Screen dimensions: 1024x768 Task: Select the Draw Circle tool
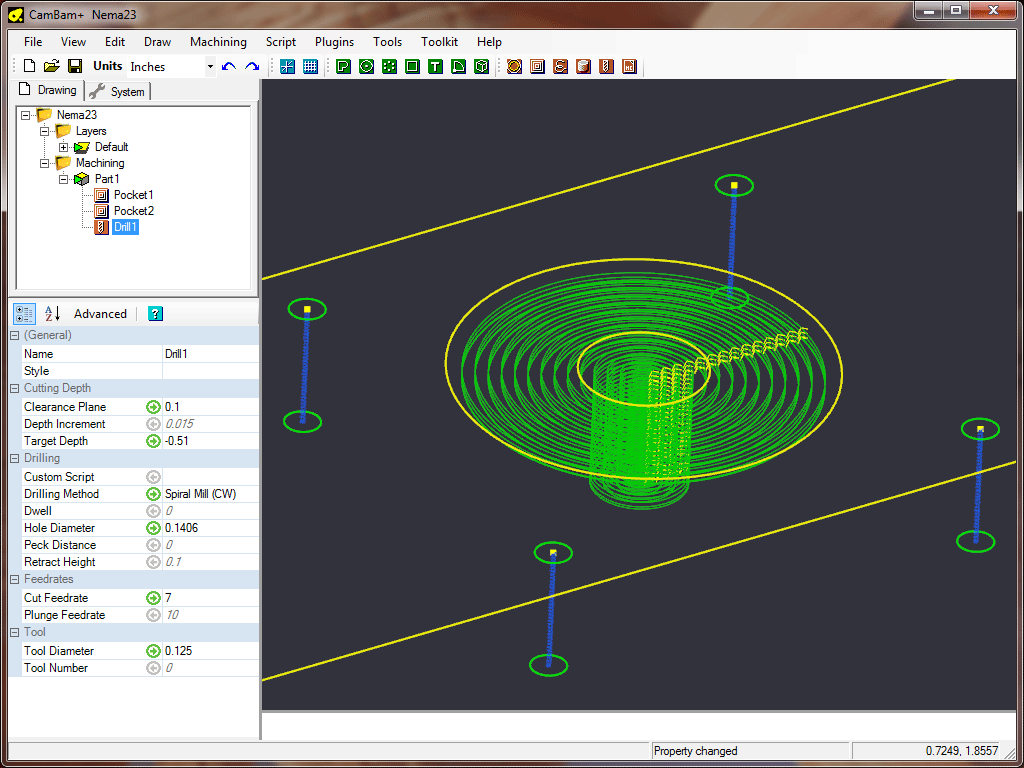click(x=366, y=66)
